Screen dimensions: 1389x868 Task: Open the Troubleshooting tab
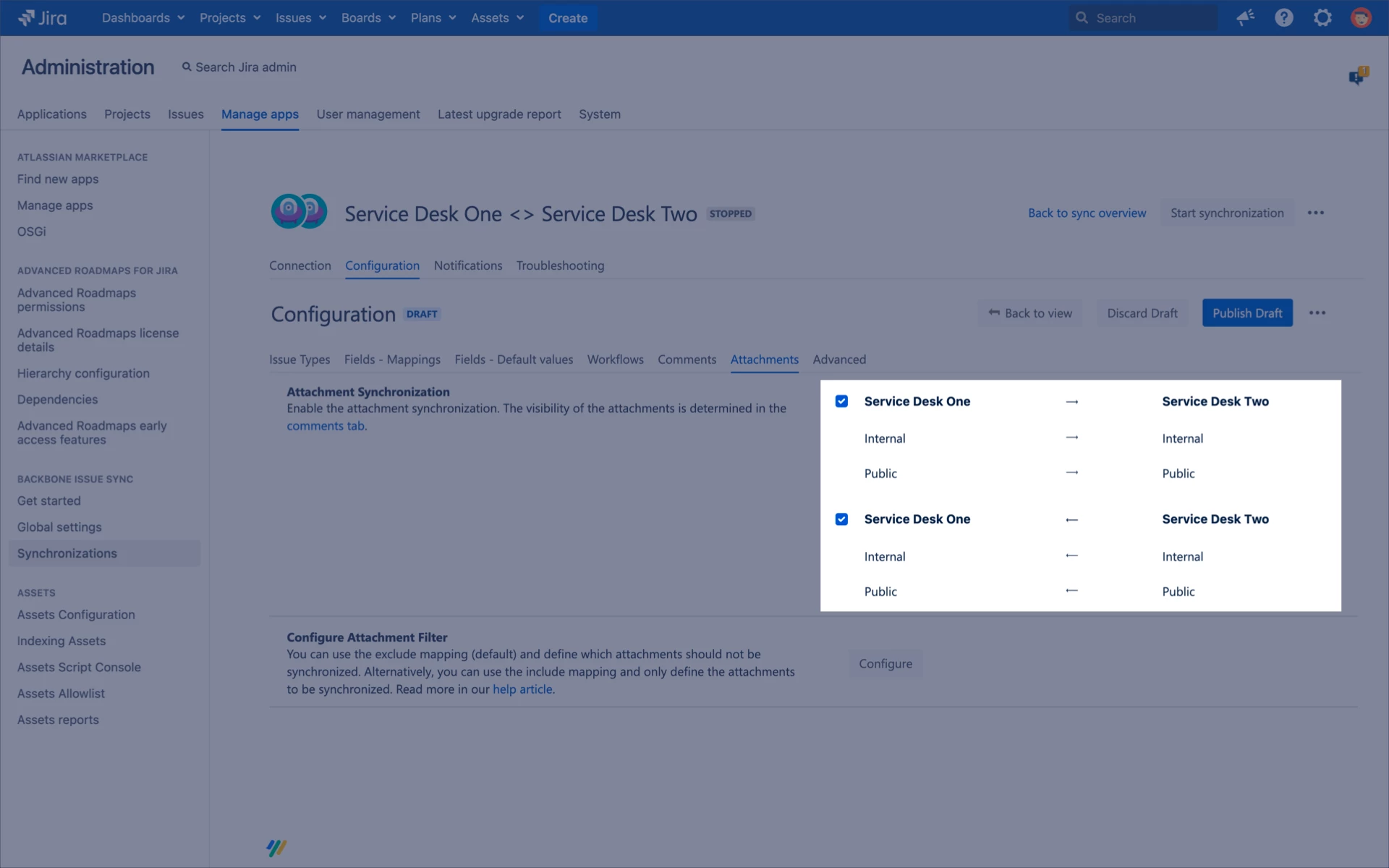point(560,265)
